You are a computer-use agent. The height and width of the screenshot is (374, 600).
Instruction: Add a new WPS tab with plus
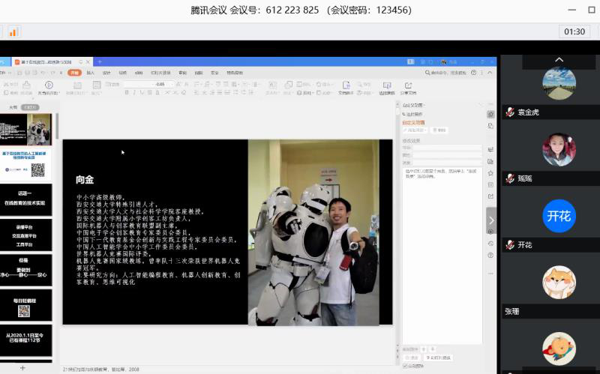click(x=99, y=62)
